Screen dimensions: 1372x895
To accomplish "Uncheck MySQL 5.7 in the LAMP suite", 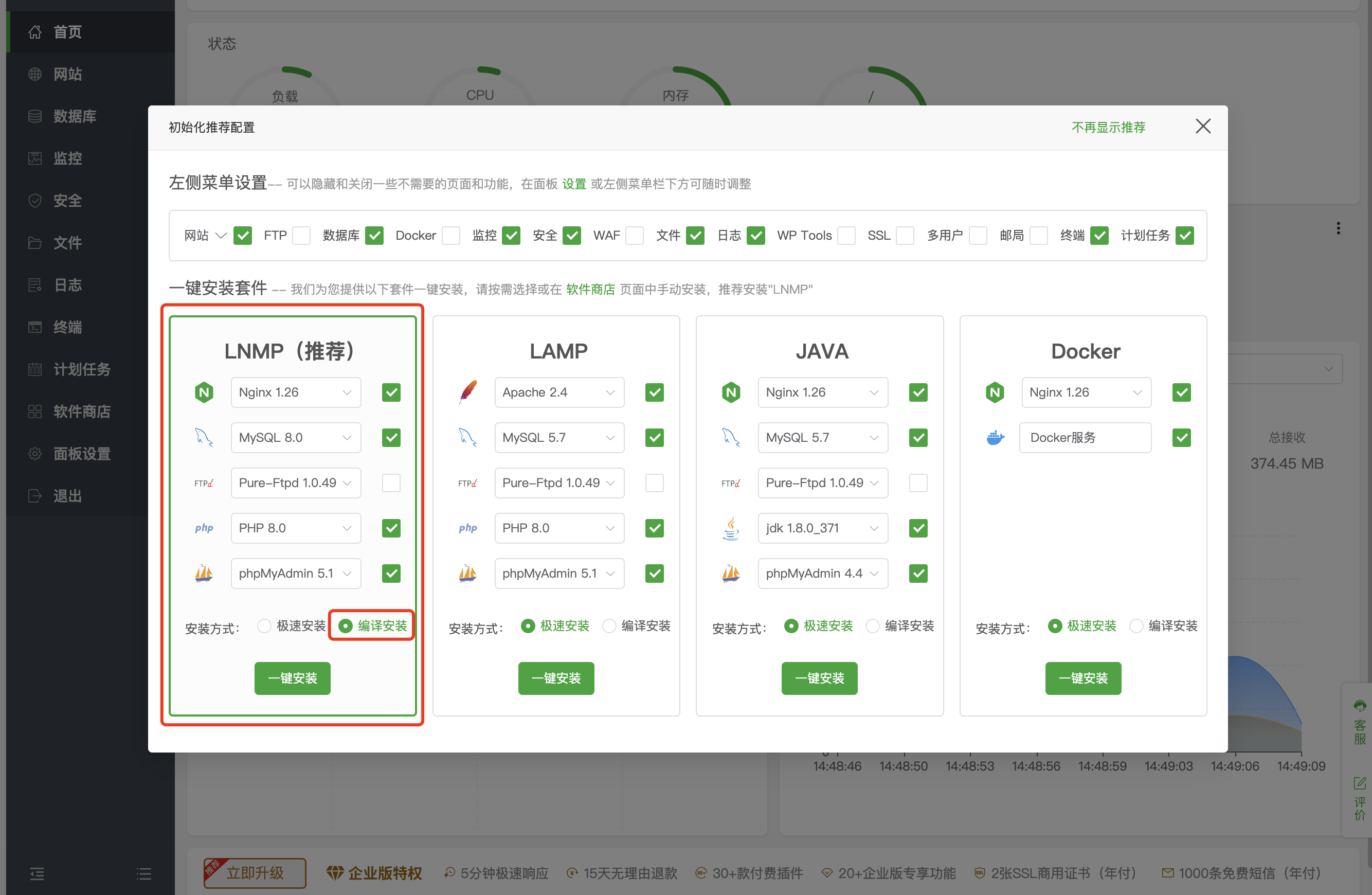I will [x=654, y=438].
